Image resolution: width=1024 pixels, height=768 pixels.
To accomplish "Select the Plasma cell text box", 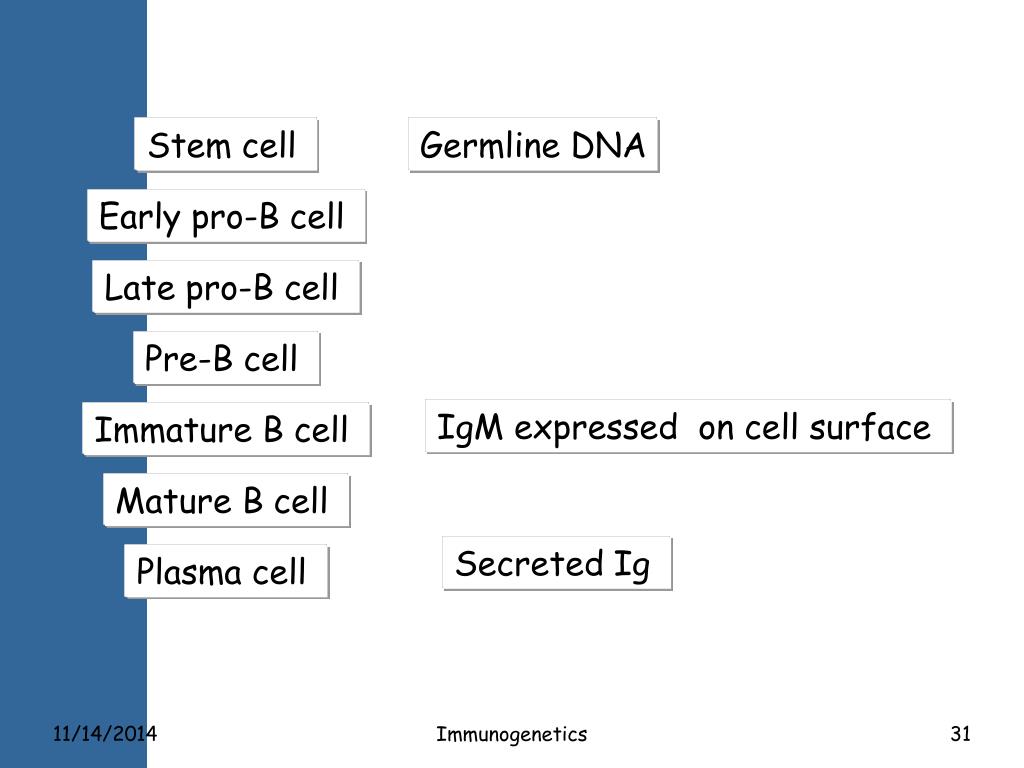I will [227, 571].
